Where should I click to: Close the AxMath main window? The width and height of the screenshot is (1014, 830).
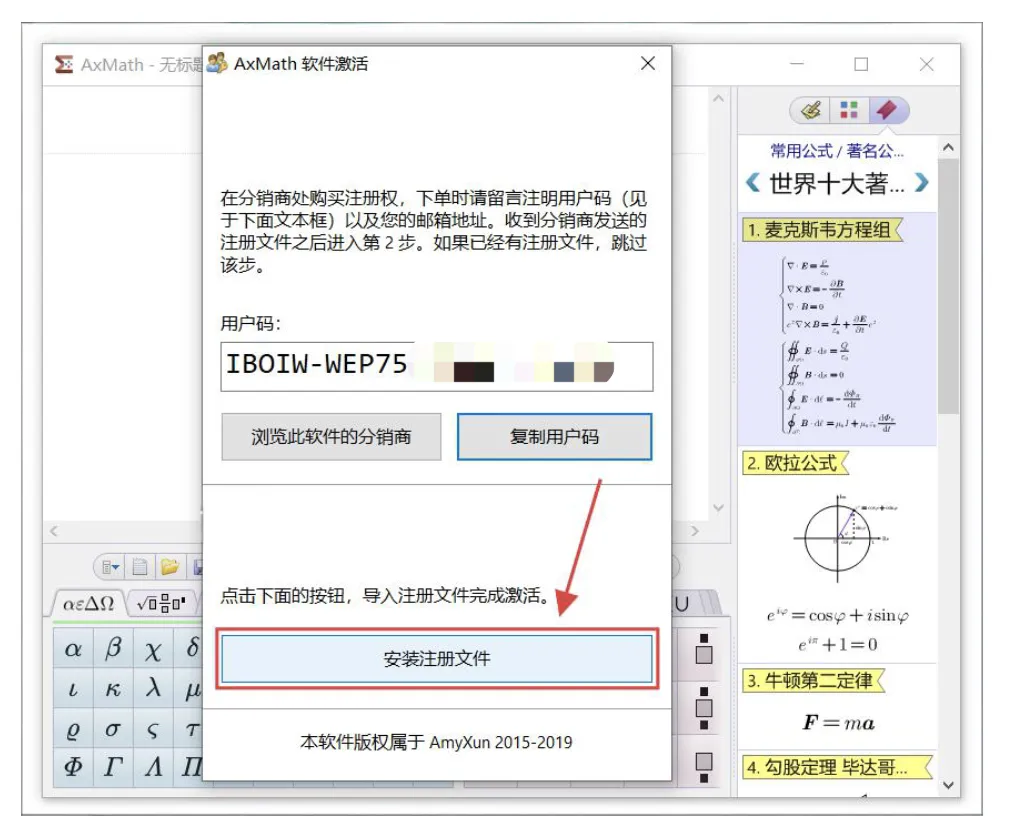[926, 64]
